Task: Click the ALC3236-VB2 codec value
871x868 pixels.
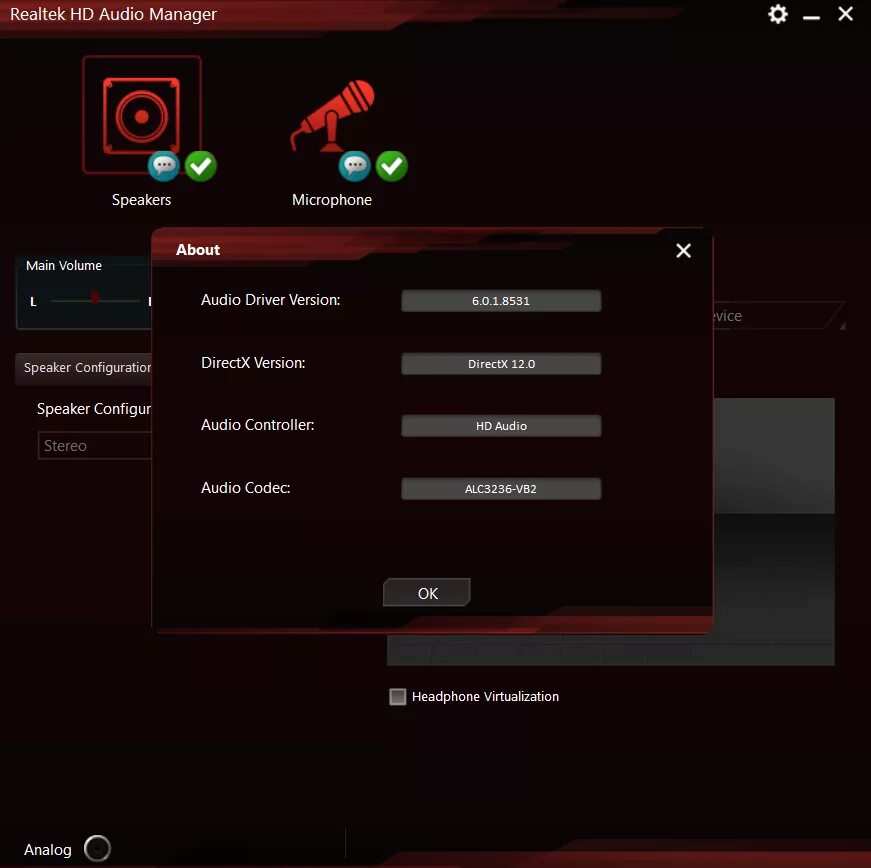Action: 501,489
